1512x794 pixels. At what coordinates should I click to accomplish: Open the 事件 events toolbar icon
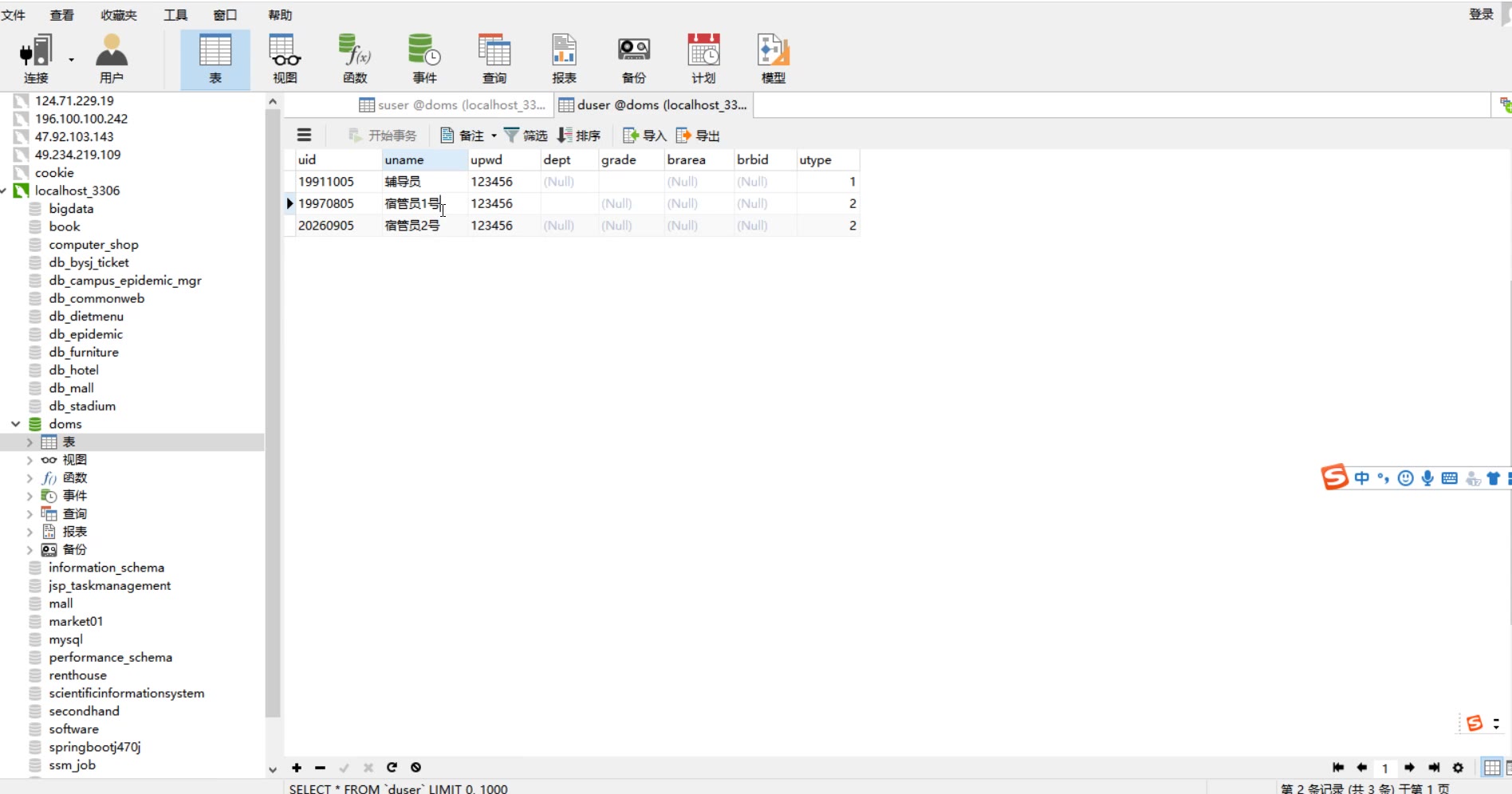point(424,59)
